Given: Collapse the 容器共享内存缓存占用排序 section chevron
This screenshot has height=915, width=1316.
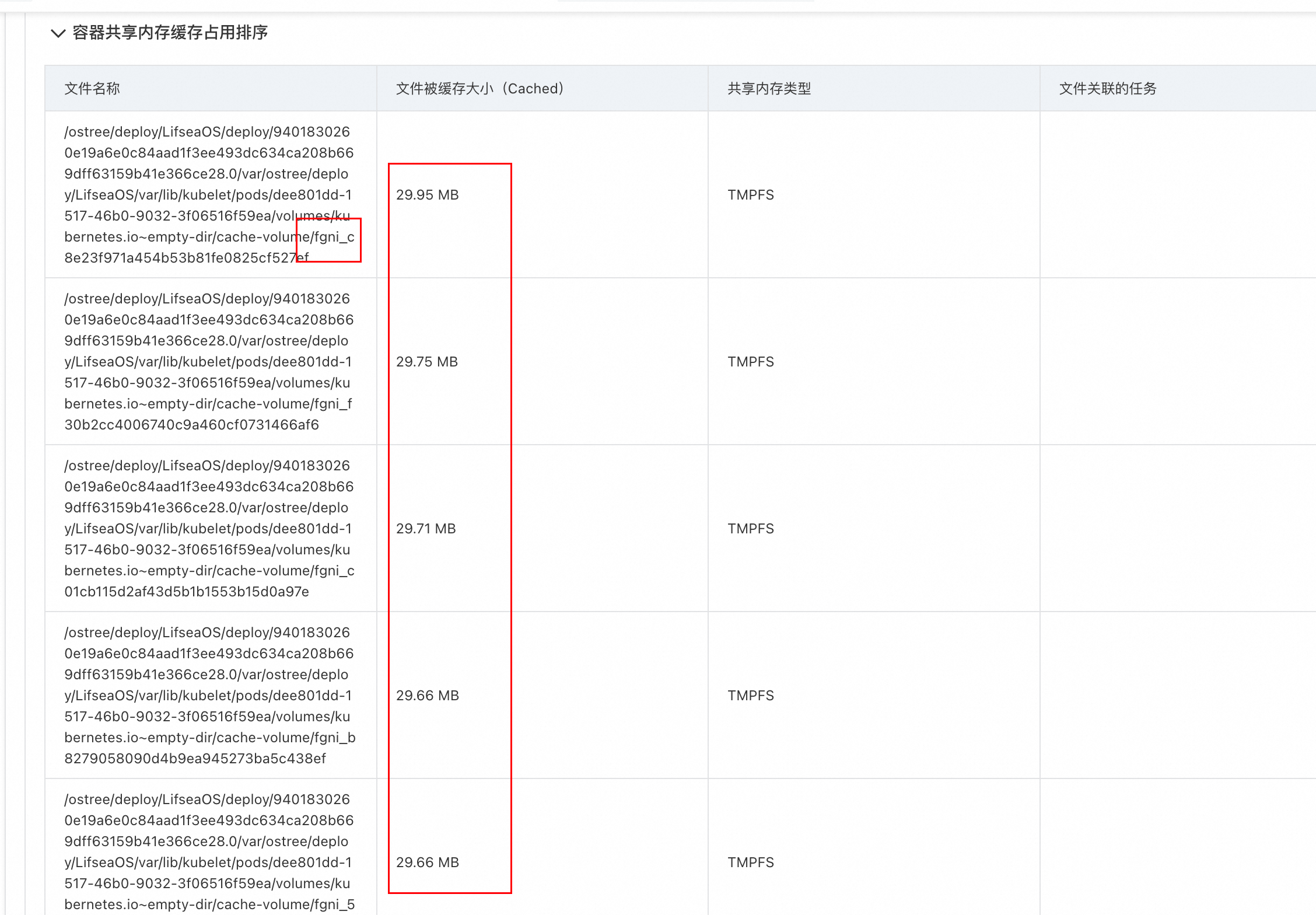Looking at the screenshot, I should pyautogui.click(x=58, y=33).
